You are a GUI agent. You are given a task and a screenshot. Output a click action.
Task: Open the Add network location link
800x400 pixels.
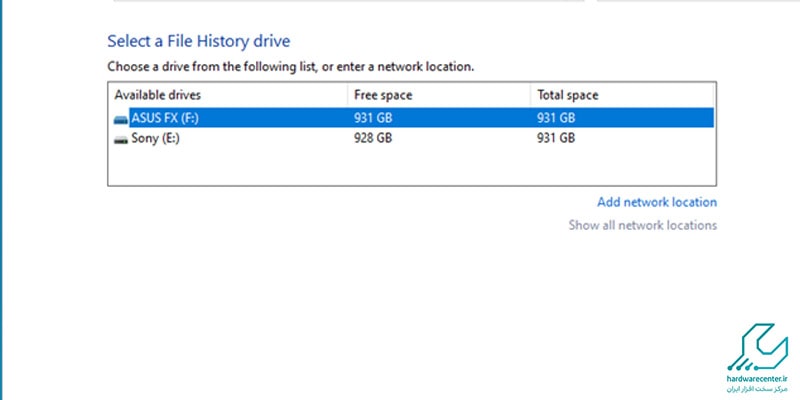coord(657,202)
